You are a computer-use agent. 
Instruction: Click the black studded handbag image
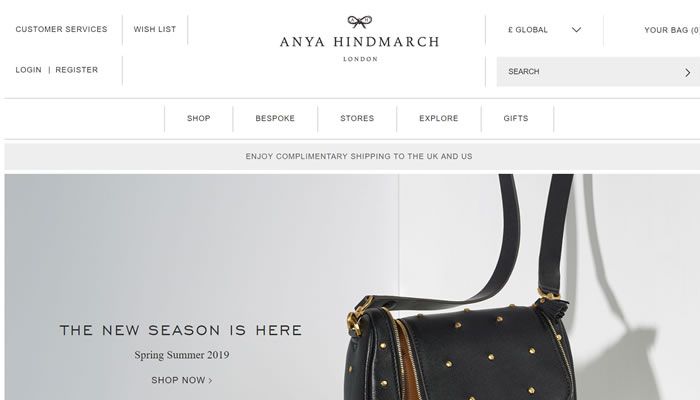(460, 288)
